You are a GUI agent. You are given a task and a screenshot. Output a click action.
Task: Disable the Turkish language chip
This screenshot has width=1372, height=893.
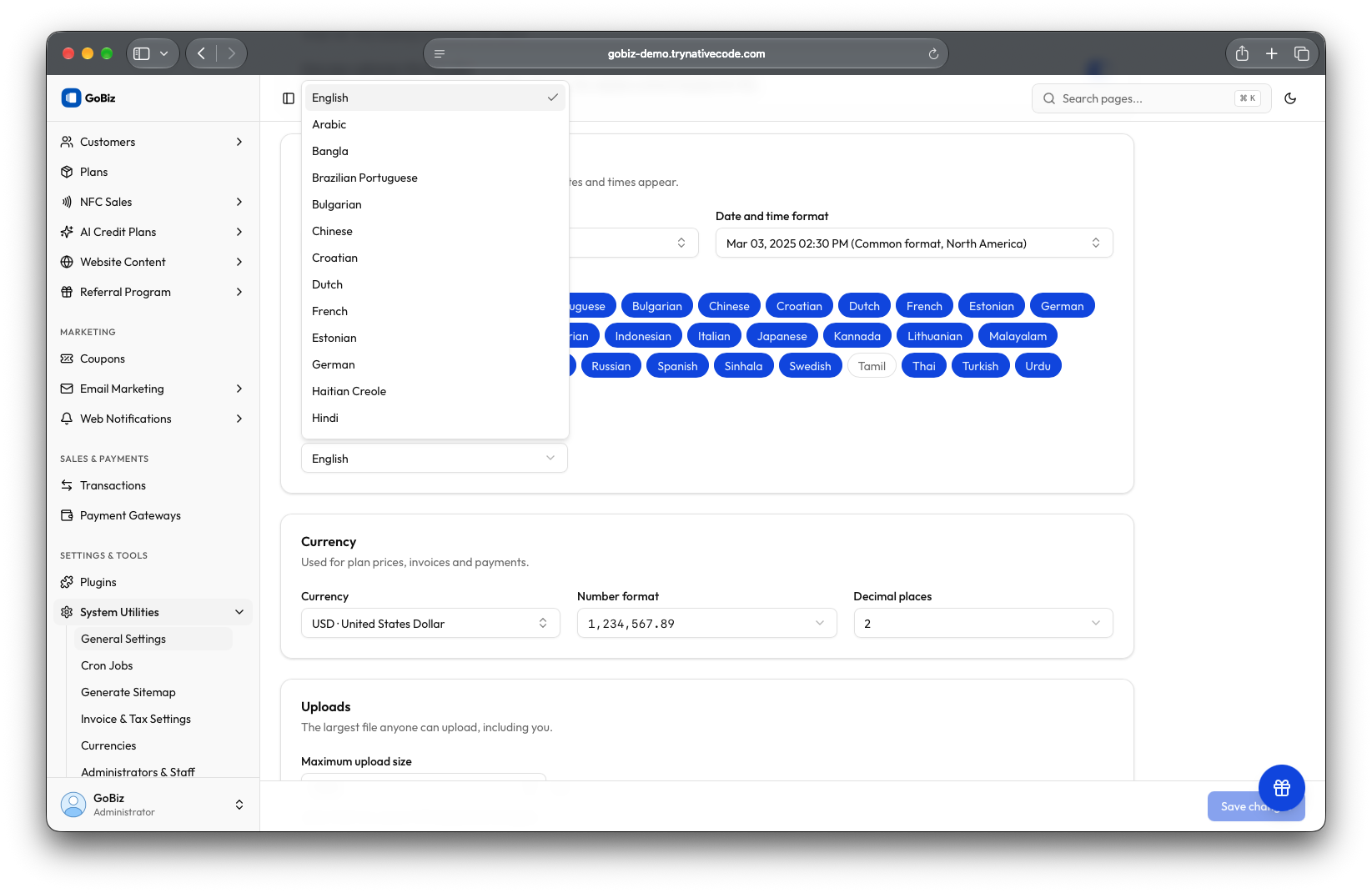pyautogui.click(x=980, y=366)
